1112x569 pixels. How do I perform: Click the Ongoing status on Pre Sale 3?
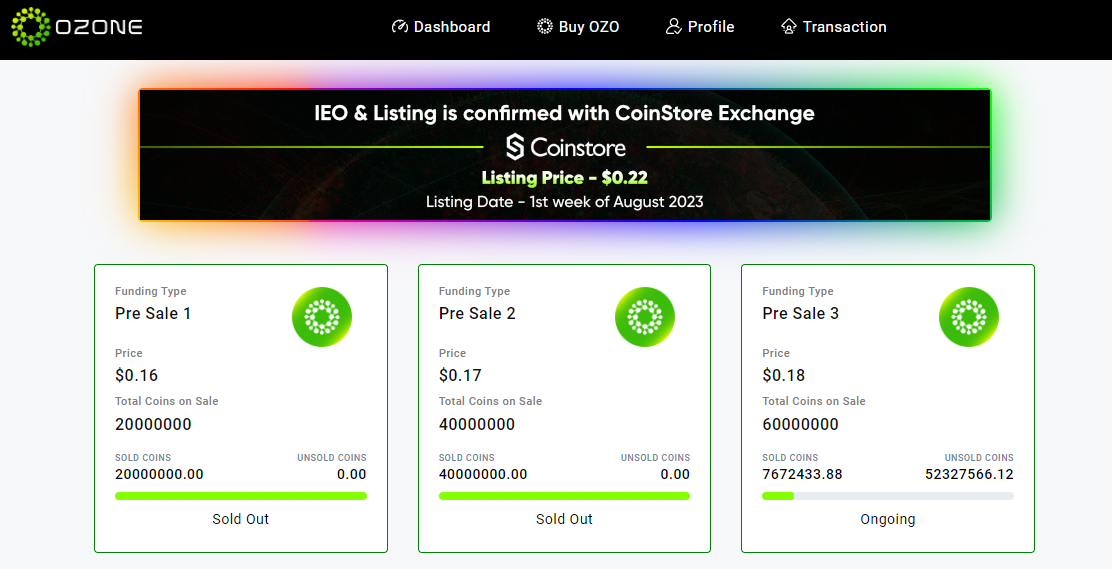(x=888, y=519)
